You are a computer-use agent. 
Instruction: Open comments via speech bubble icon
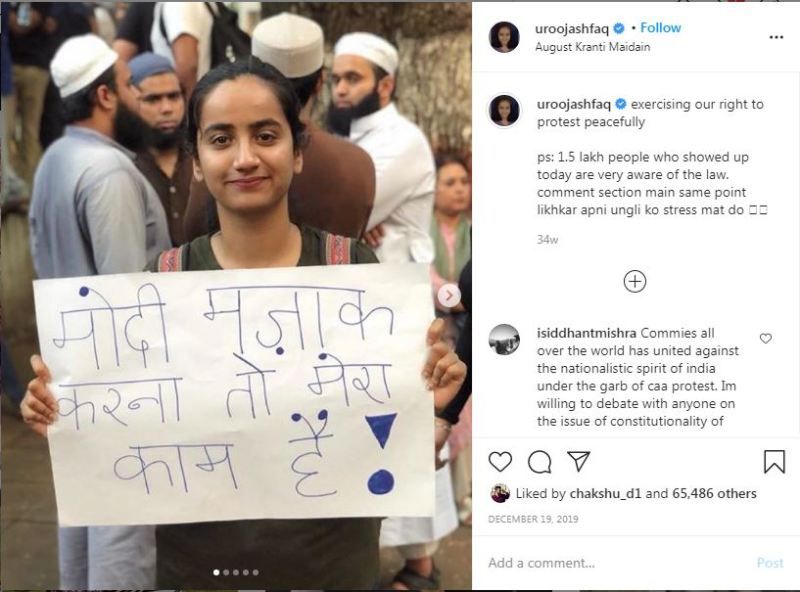539,462
